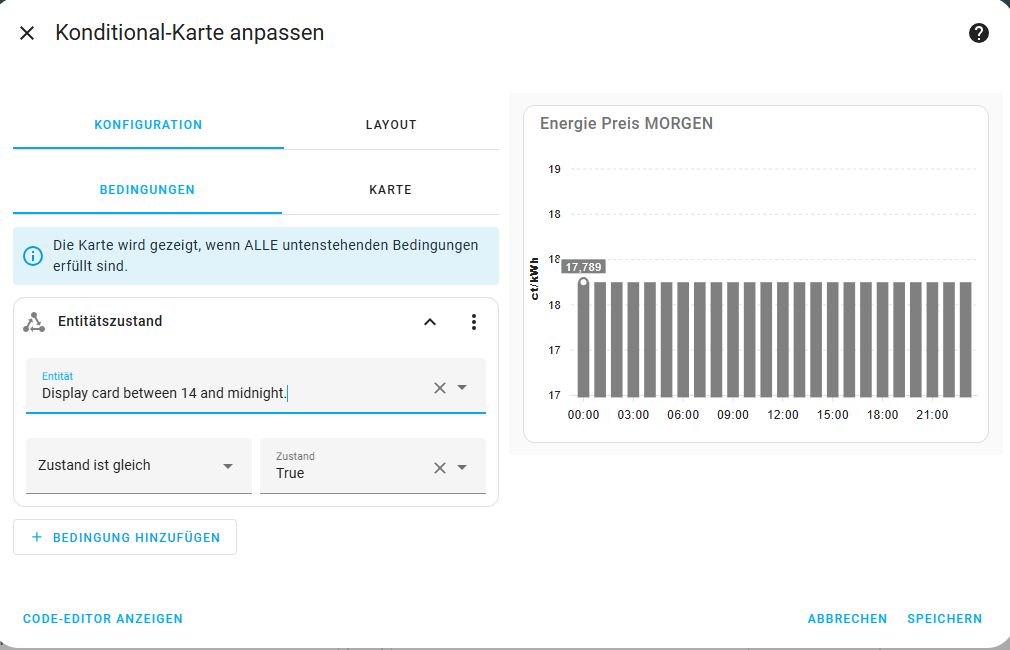Show the code editor via Code-Editor anzeigen

pyautogui.click(x=103, y=618)
